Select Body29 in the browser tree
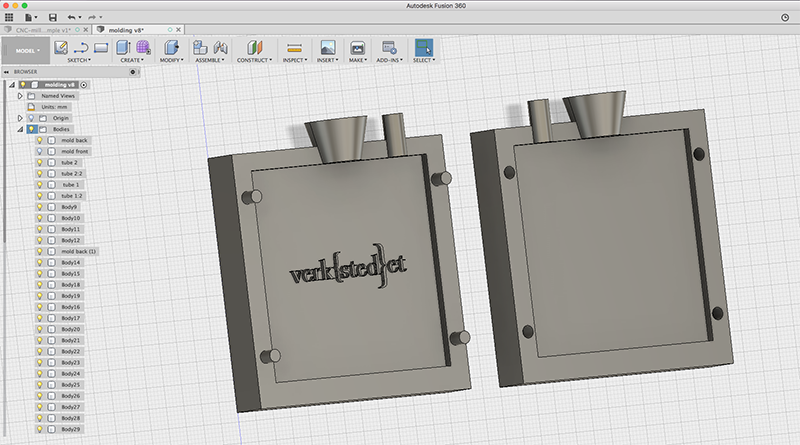The height and width of the screenshot is (445, 800). [x=70, y=430]
